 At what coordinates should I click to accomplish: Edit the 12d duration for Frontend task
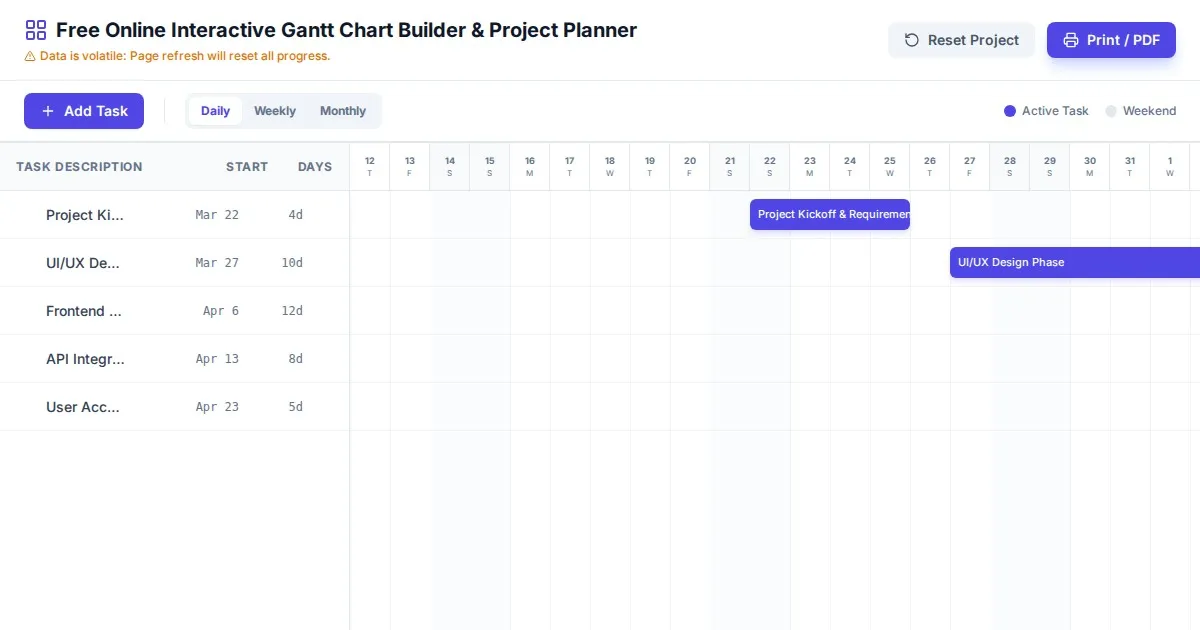pyautogui.click(x=292, y=311)
